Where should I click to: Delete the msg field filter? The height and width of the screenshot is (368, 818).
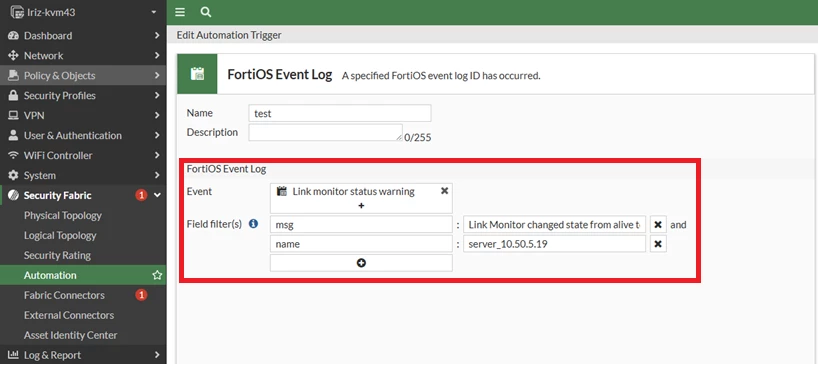click(x=658, y=224)
